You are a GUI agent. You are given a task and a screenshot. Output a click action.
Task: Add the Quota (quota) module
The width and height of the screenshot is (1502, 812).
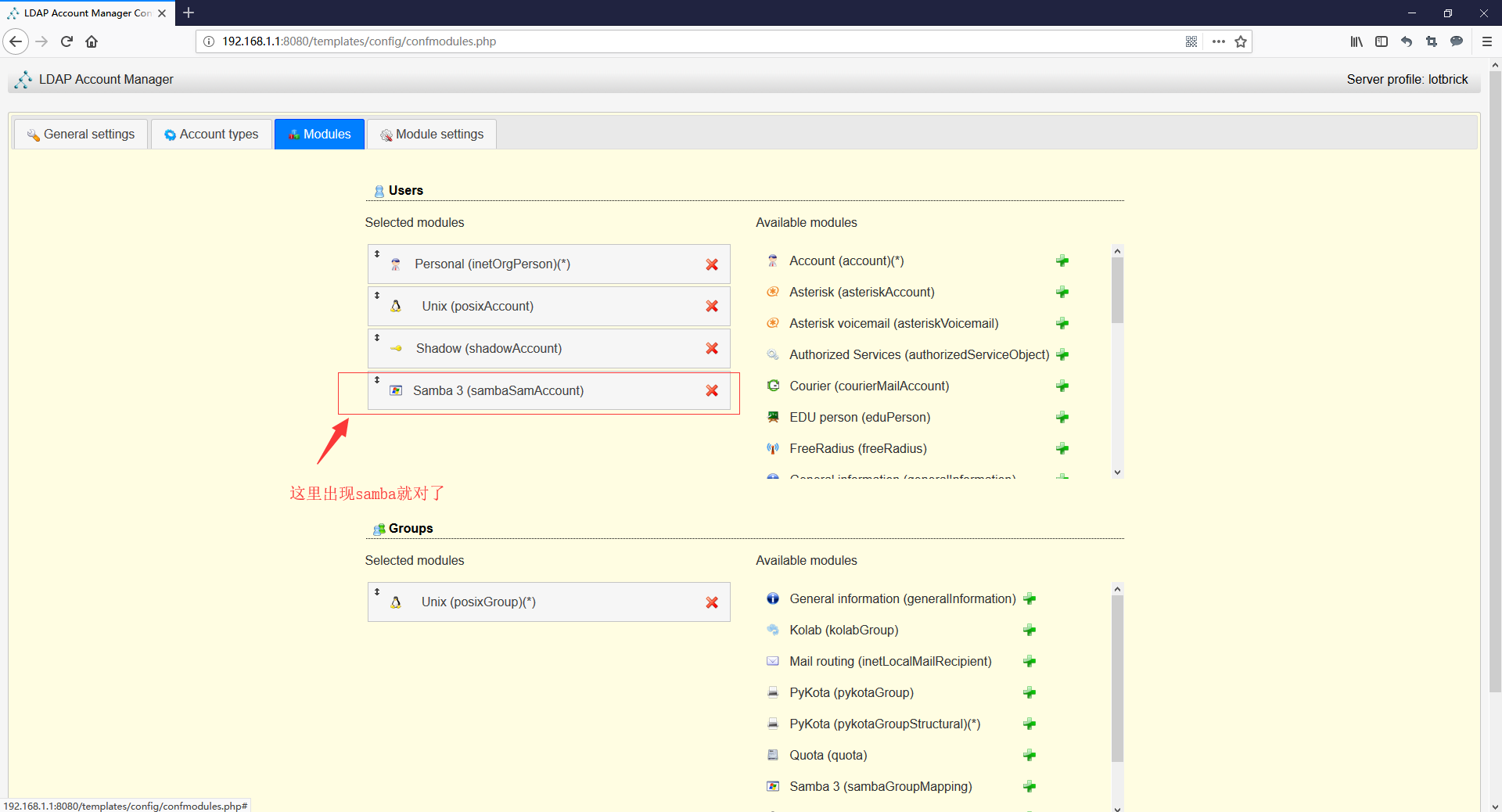(1029, 756)
